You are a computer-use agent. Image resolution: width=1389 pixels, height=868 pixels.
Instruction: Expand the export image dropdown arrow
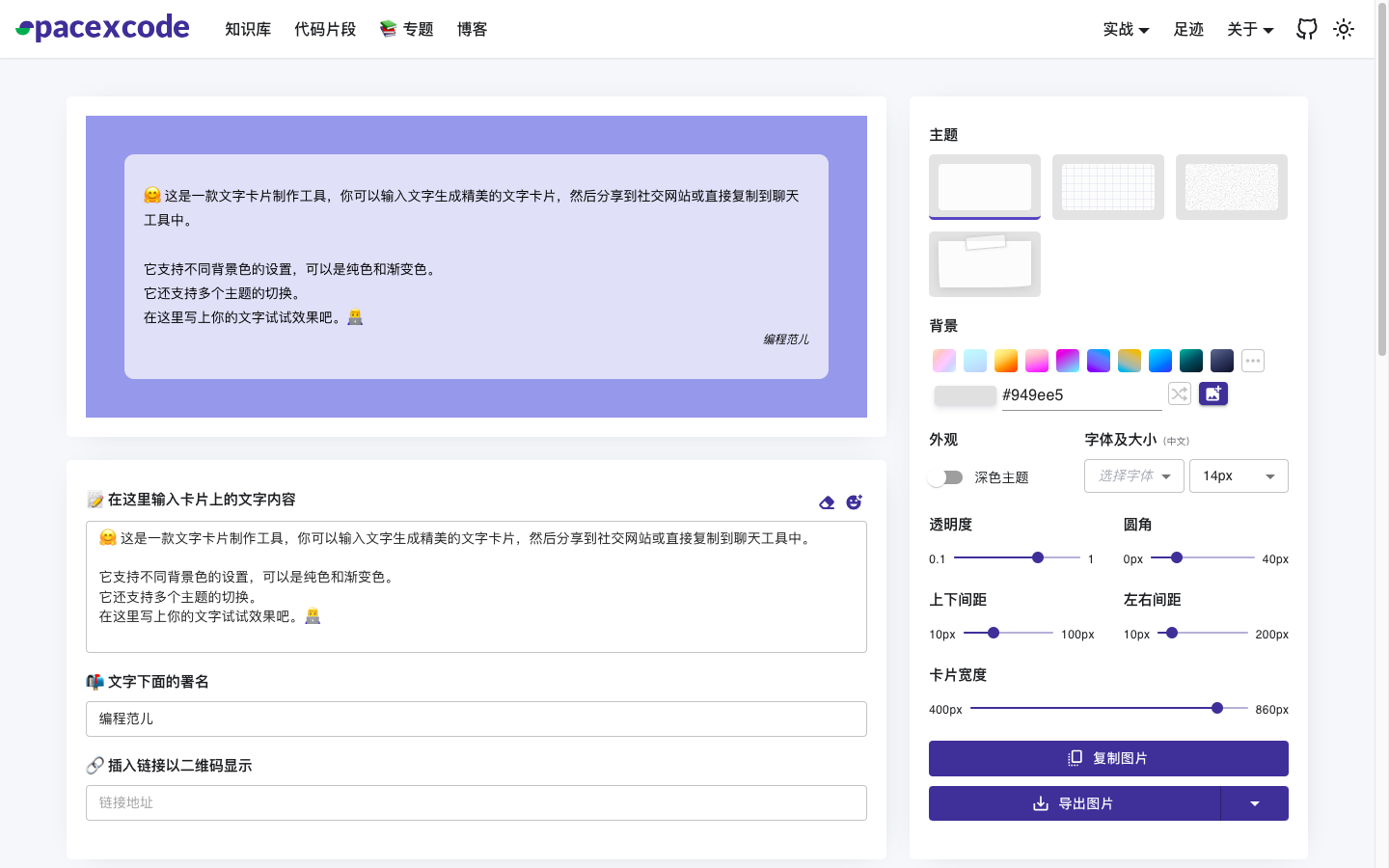click(x=1255, y=802)
